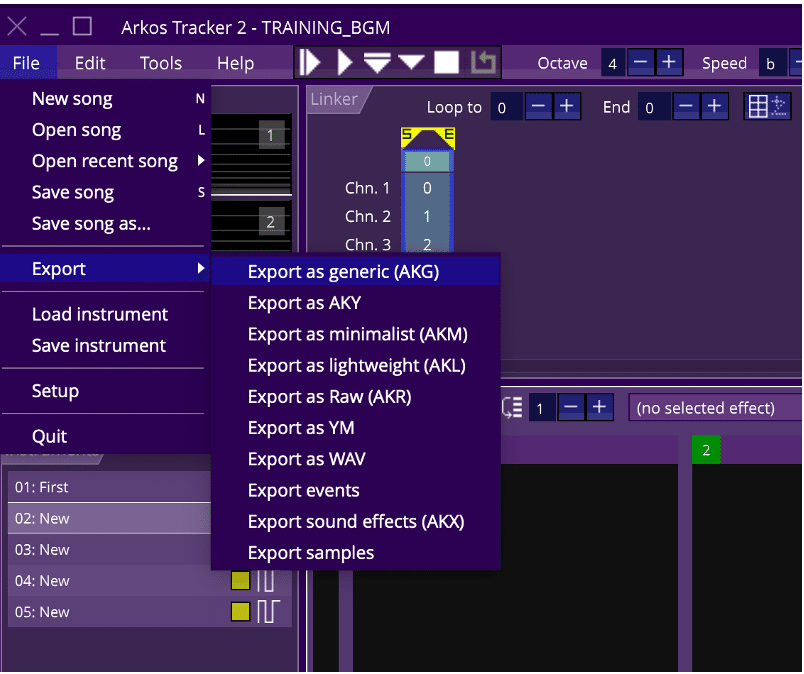Open the Help menu
Screen dimensions: 804x674
click(235, 63)
